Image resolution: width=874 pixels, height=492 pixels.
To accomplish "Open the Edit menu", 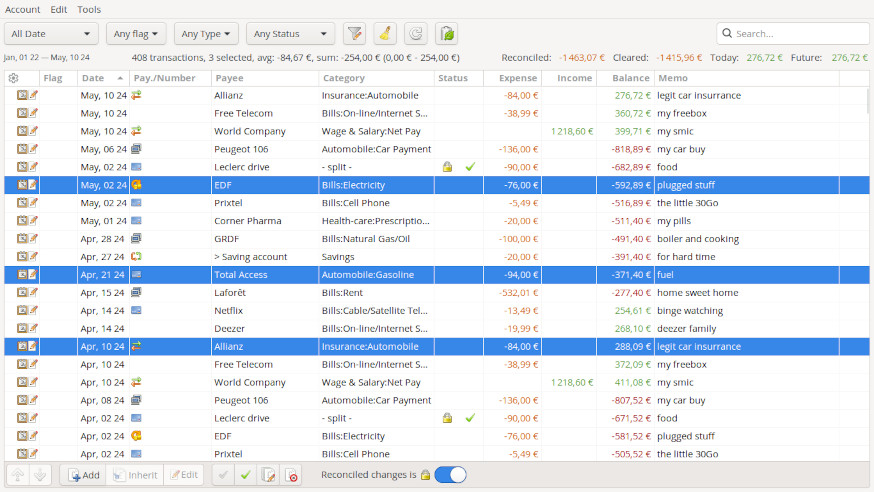I will click(x=59, y=9).
